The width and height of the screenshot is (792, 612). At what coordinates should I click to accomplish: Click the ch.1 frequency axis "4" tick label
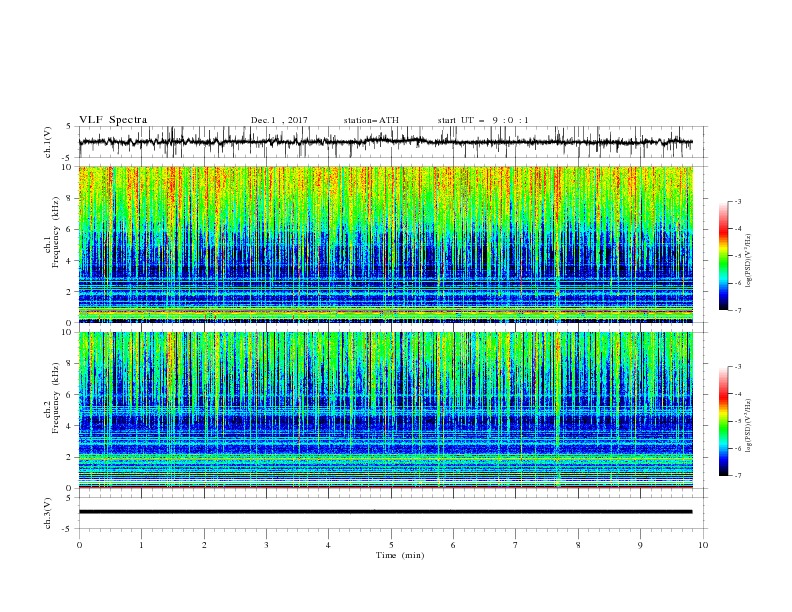(x=71, y=261)
